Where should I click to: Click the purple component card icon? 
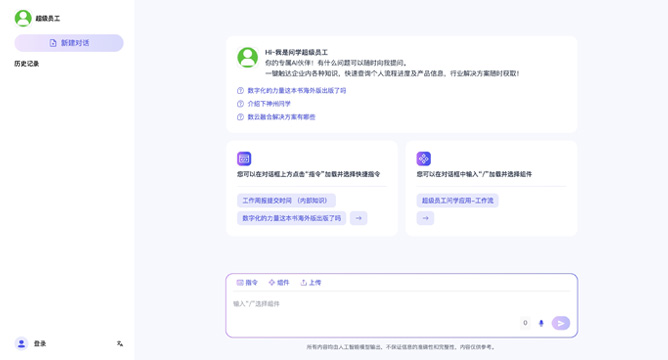click(423, 158)
